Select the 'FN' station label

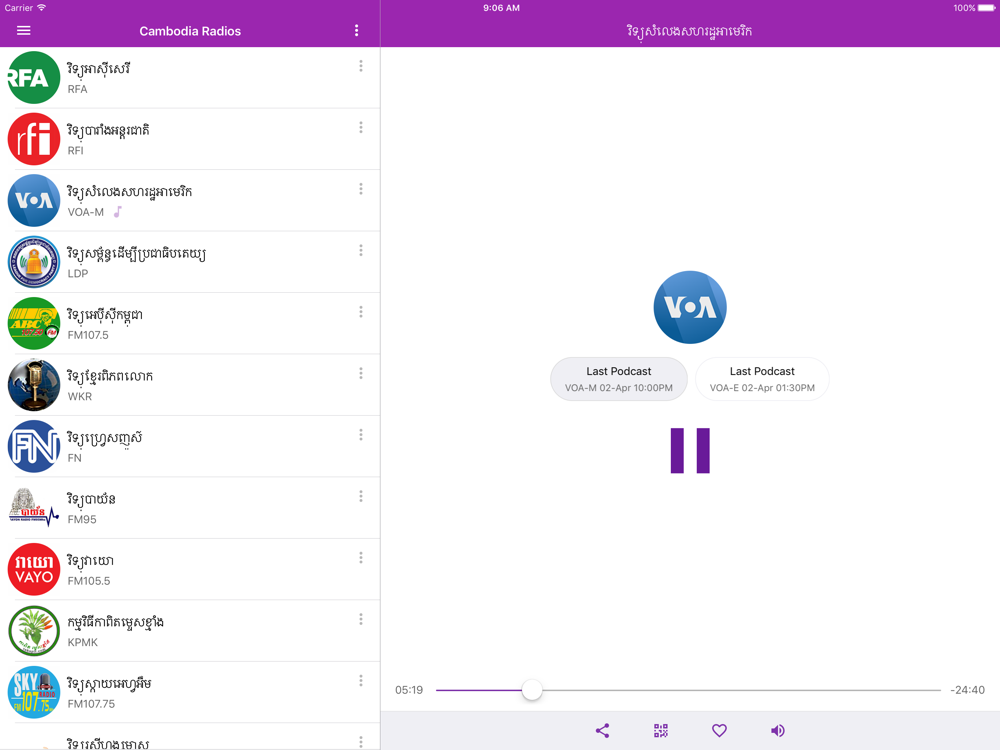click(x=75, y=458)
